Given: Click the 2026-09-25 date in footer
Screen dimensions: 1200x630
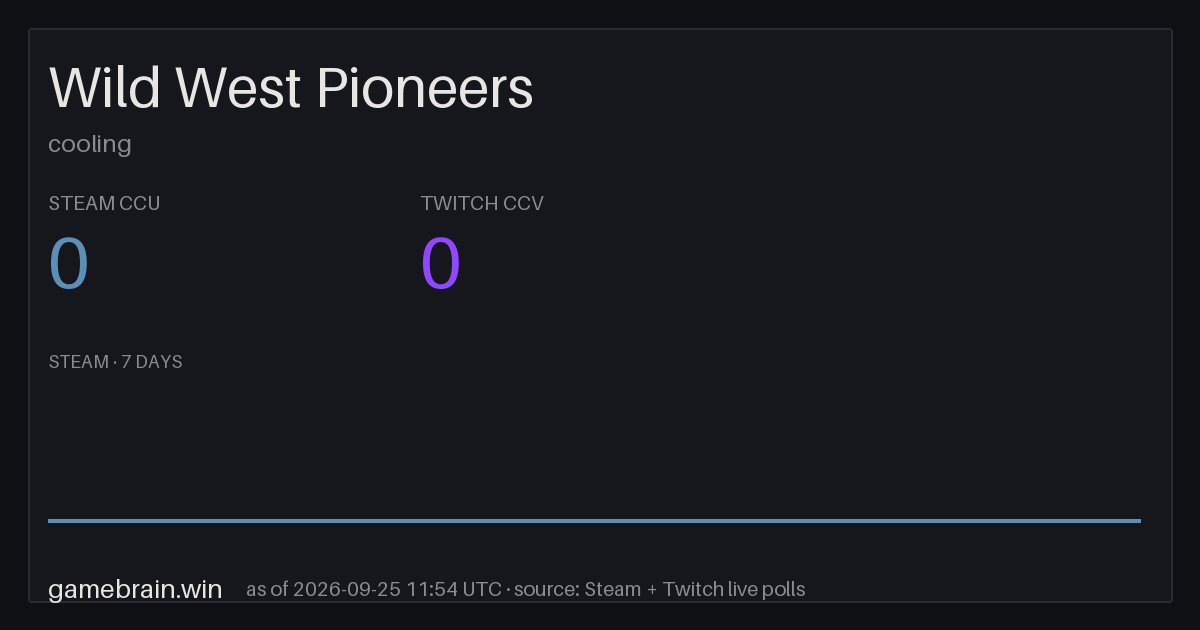Looking at the screenshot, I should 347,589.
